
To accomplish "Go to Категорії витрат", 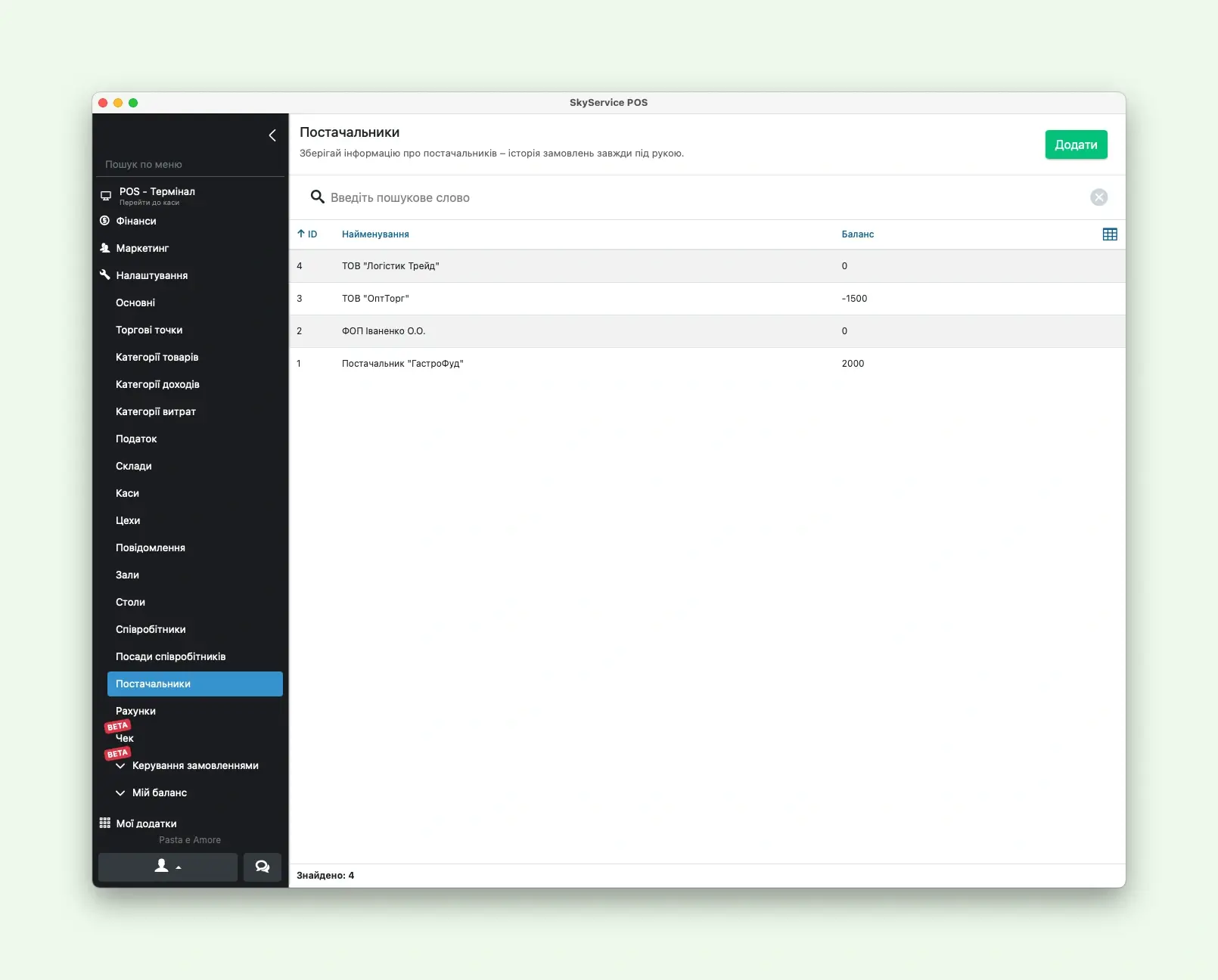I will point(156,411).
